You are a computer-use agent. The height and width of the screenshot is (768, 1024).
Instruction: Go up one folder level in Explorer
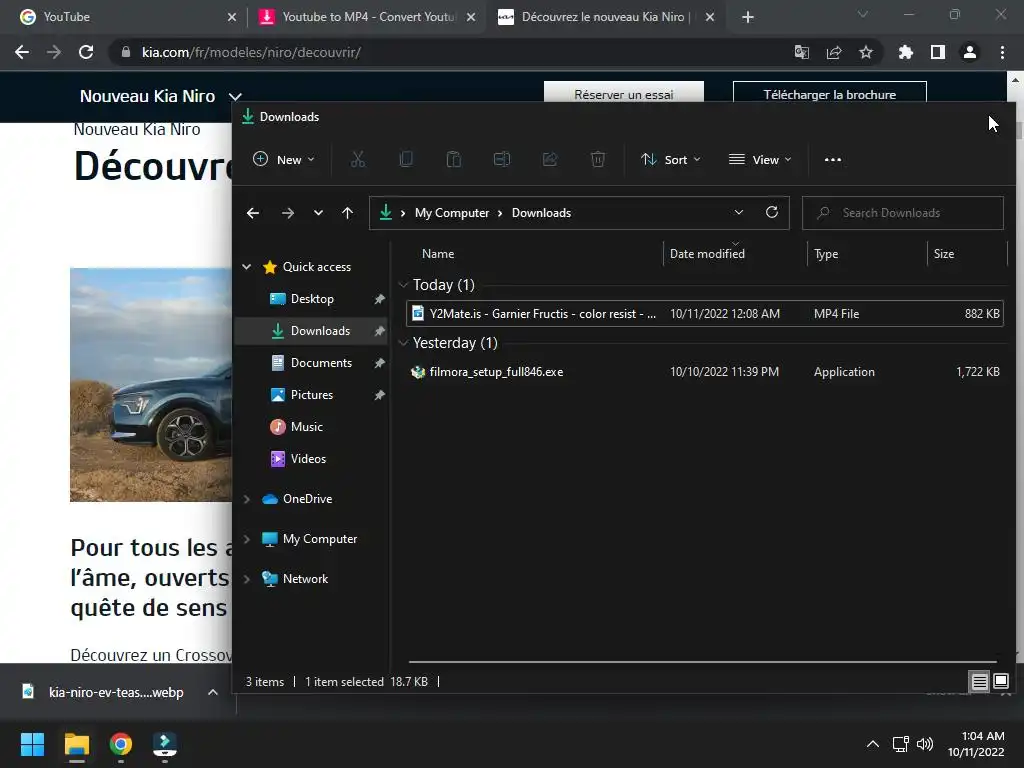347,213
